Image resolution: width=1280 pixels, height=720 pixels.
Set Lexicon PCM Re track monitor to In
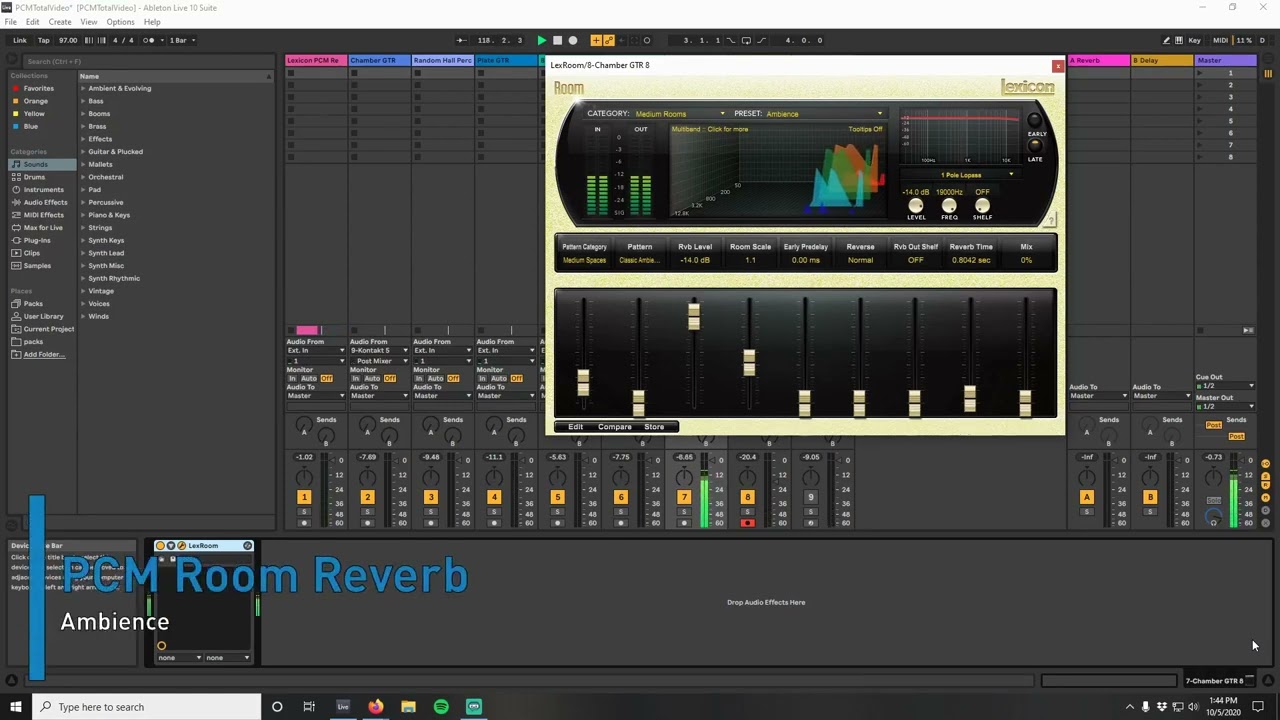[x=292, y=378]
